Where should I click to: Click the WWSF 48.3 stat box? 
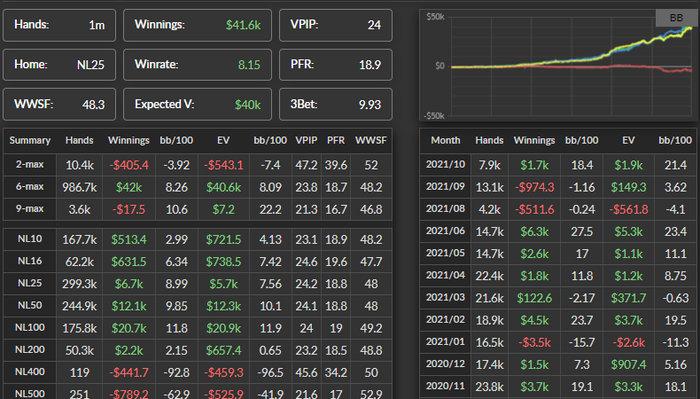tap(59, 104)
